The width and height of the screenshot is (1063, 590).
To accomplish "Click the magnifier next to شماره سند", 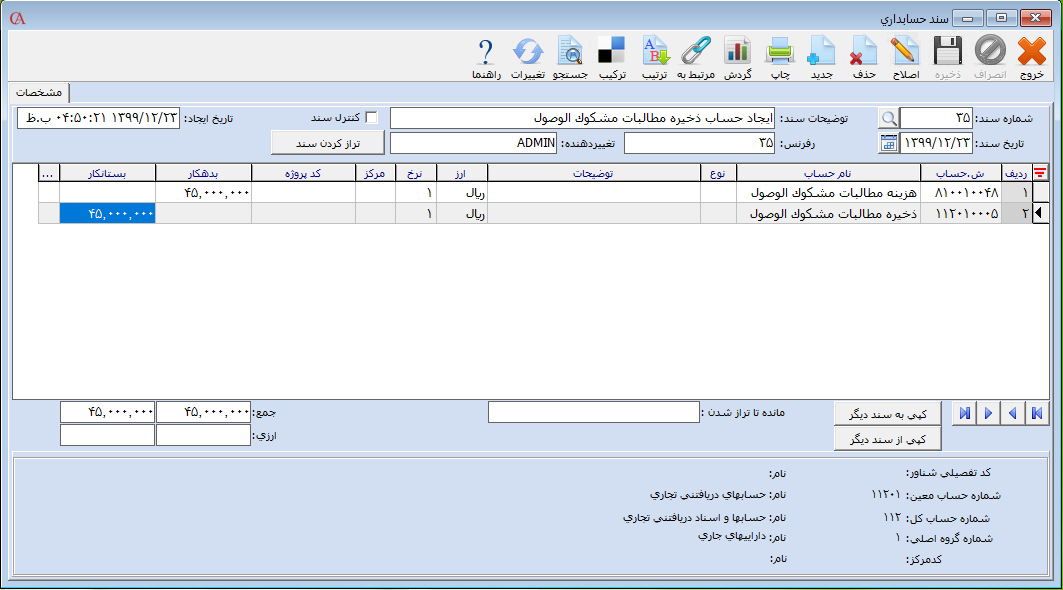I will point(888,118).
